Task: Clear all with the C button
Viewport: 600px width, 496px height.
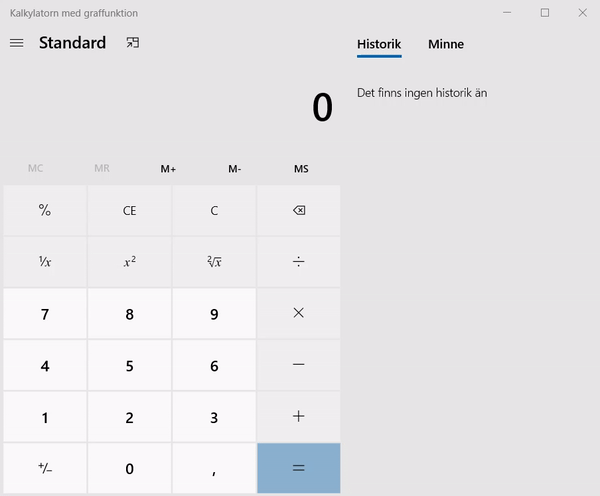Action: [x=214, y=210]
